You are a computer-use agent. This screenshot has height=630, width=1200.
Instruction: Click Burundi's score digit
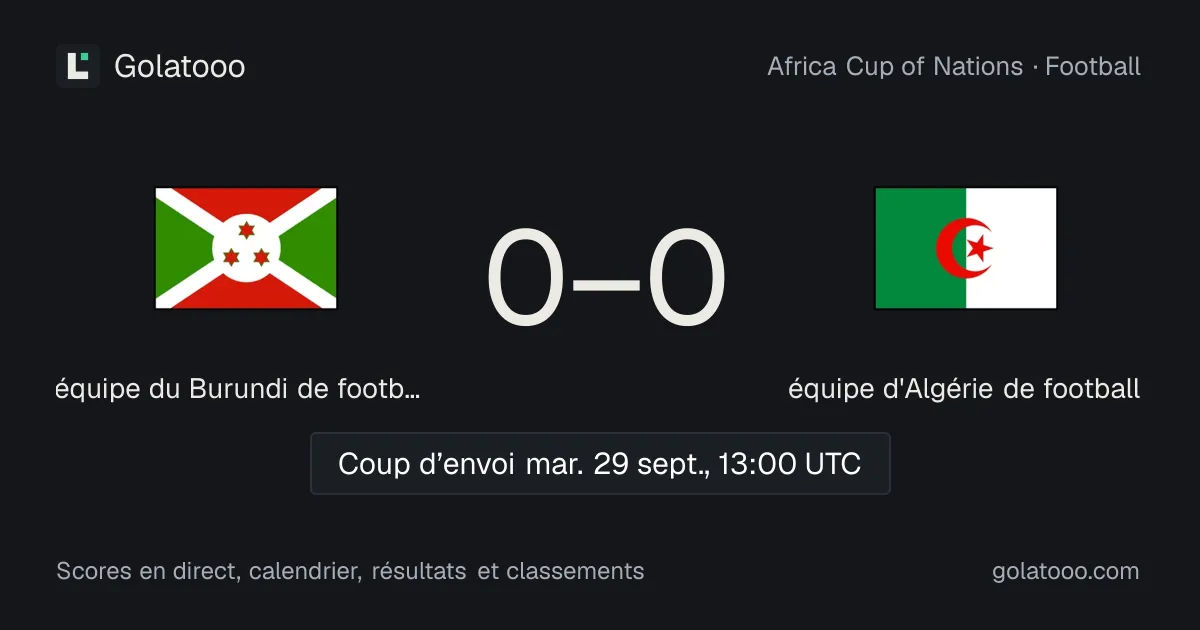(526, 278)
